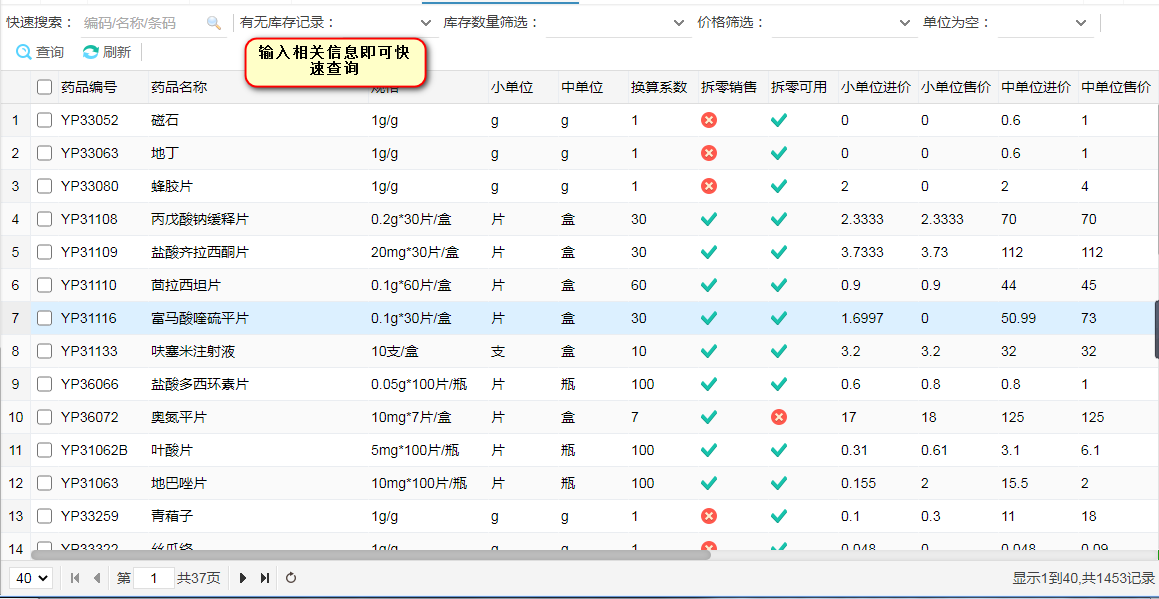1159x599 pixels.
Task: Click the horizontal scrollbar thumb
Action: coord(370,555)
